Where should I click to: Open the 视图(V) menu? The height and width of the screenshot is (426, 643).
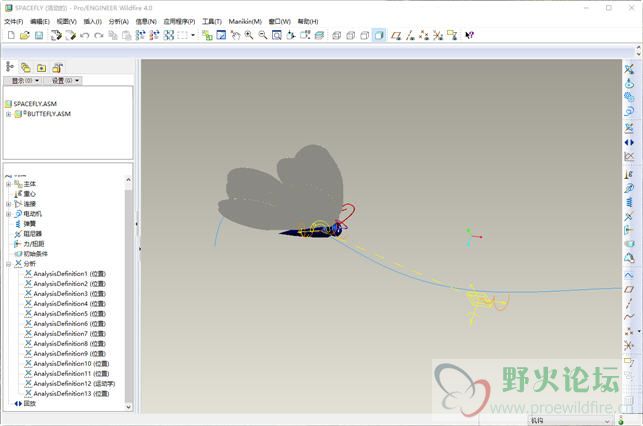(x=66, y=21)
